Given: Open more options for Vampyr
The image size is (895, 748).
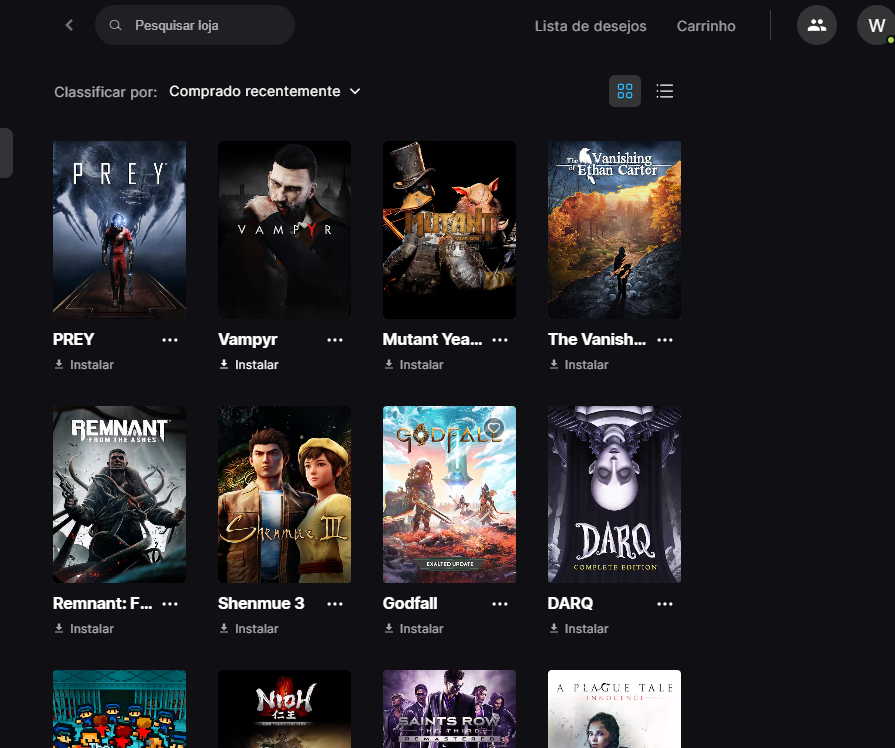Looking at the screenshot, I should 335,340.
